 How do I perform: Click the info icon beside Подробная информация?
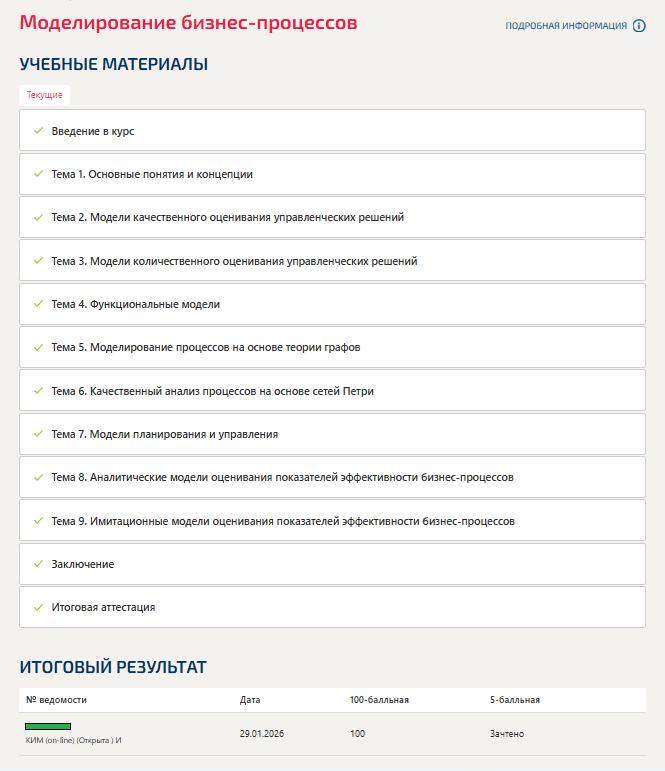[639, 26]
